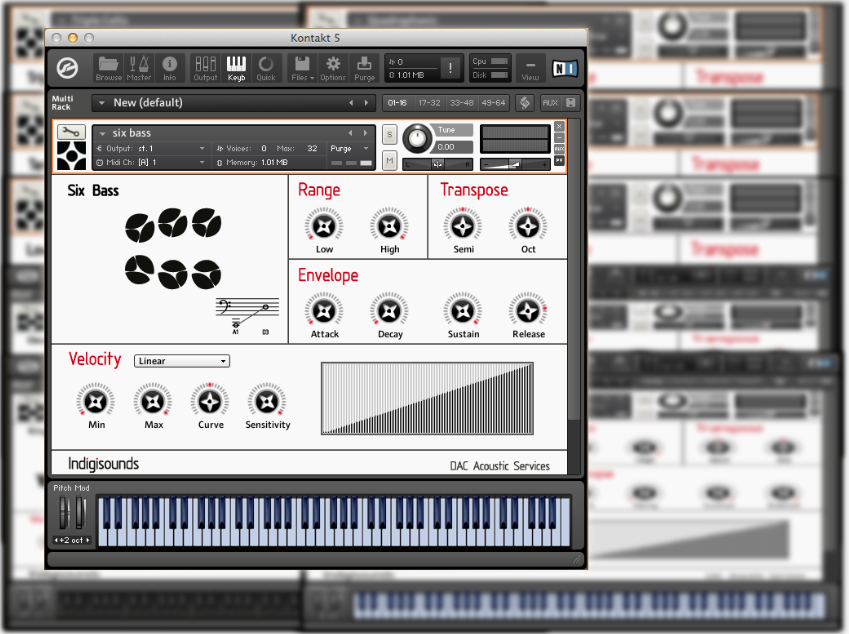Open the Options gear
The height and width of the screenshot is (634, 849).
click(x=333, y=67)
